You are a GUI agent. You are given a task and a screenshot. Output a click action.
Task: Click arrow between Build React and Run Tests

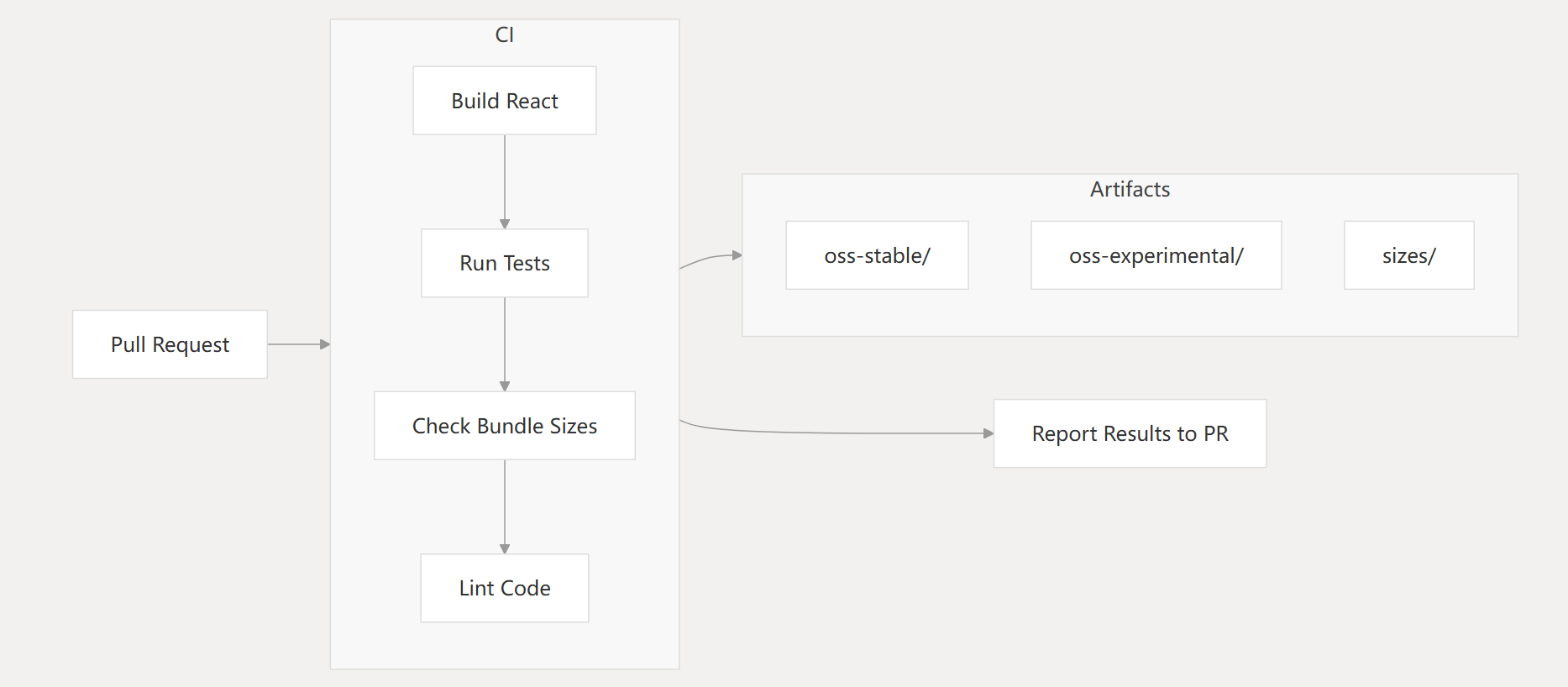pos(505,181)
